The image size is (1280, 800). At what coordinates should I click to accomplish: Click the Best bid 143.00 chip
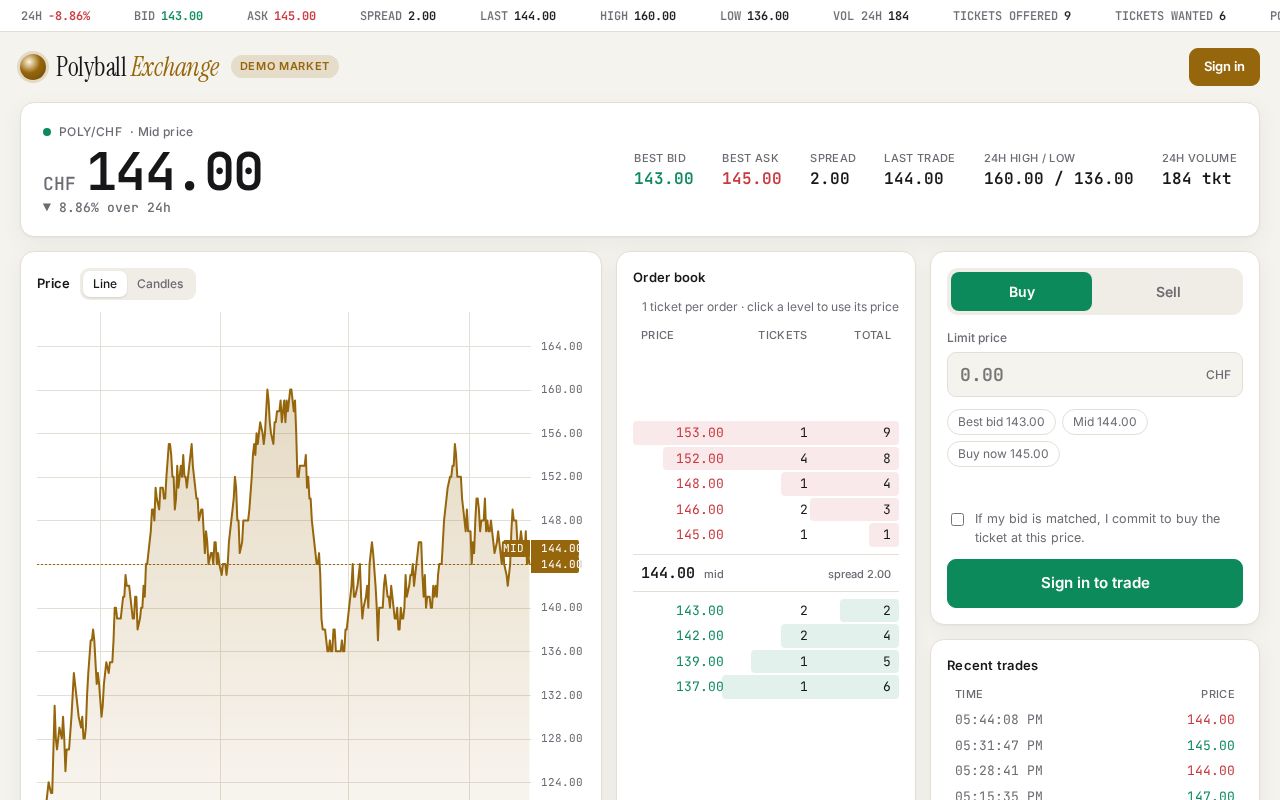pos(1001,422)
